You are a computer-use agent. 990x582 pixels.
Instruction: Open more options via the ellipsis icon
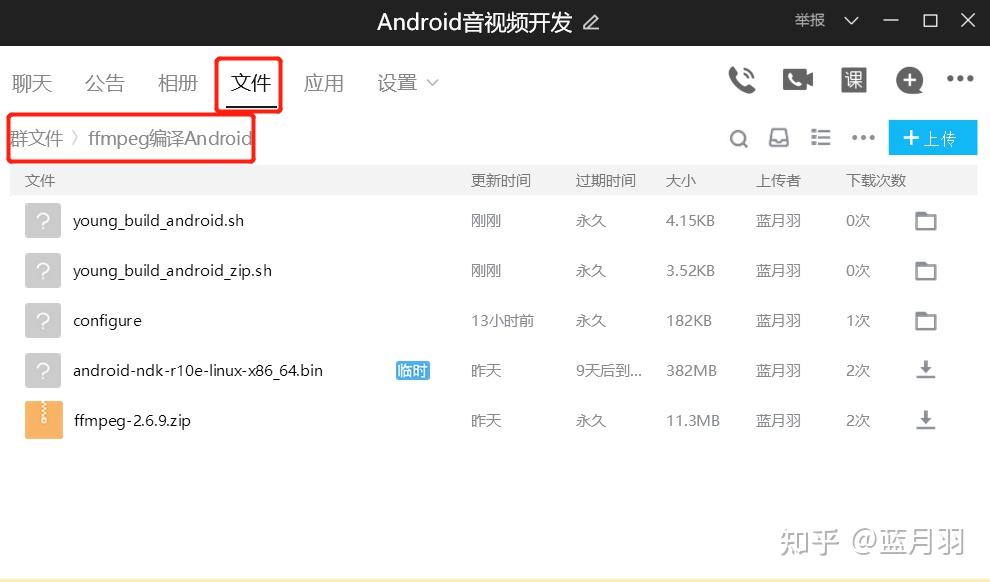pos(862,138)
